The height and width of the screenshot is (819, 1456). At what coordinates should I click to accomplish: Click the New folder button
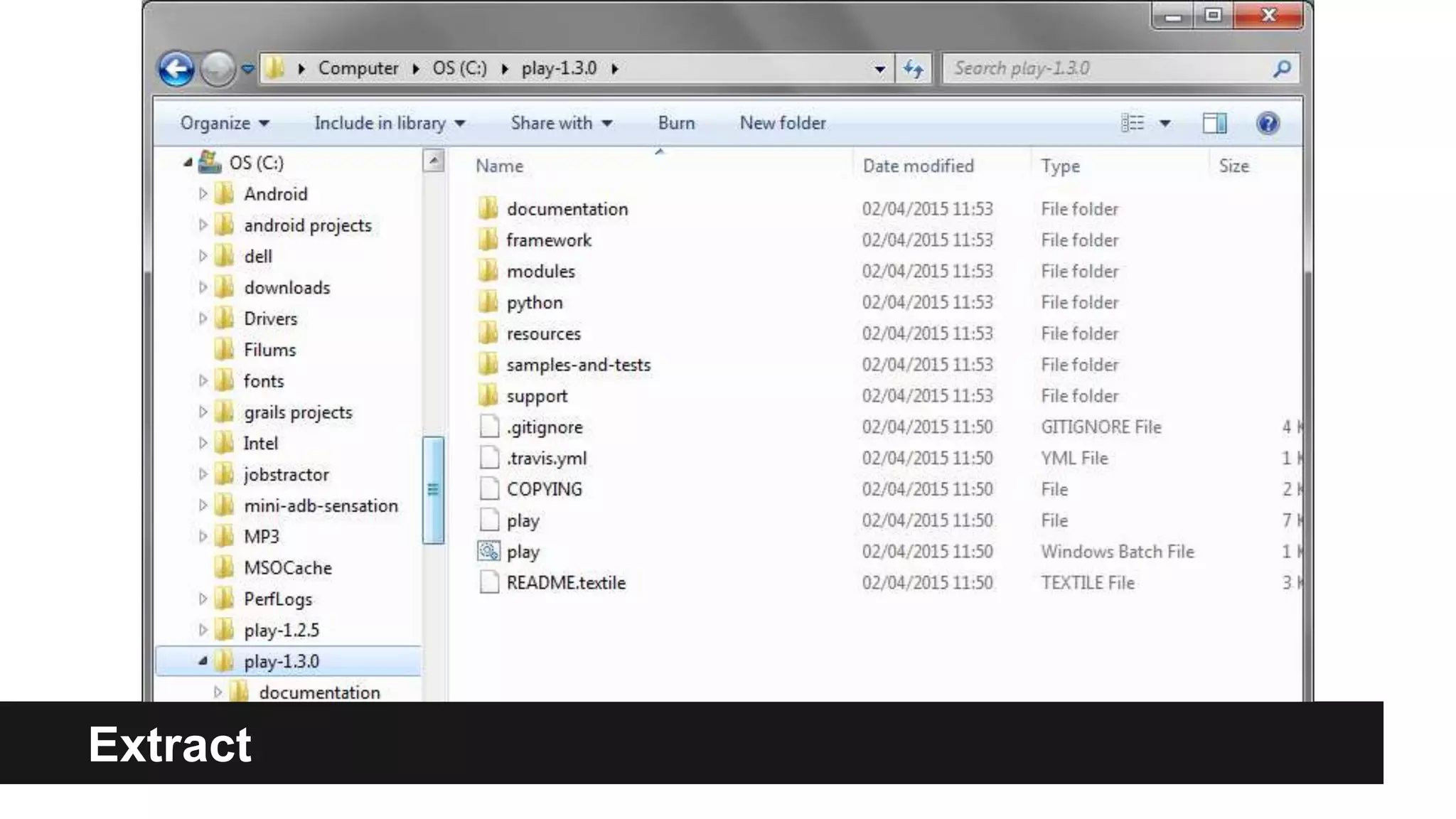(782, 123)
